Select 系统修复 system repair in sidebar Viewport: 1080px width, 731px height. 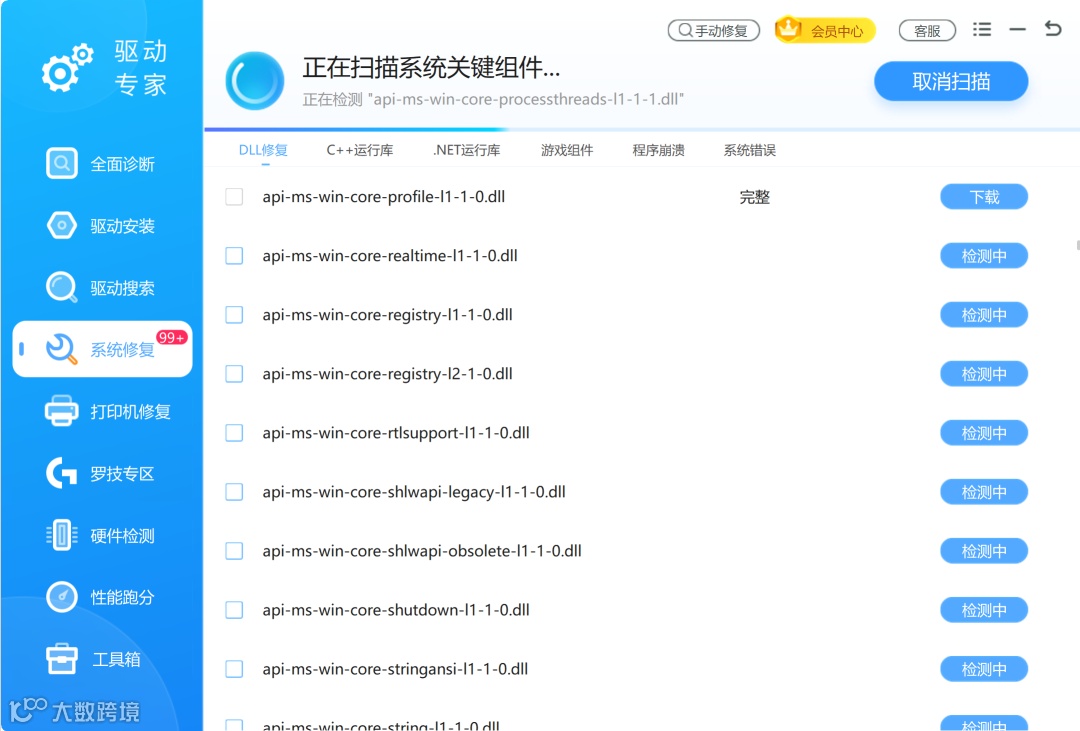102,349
